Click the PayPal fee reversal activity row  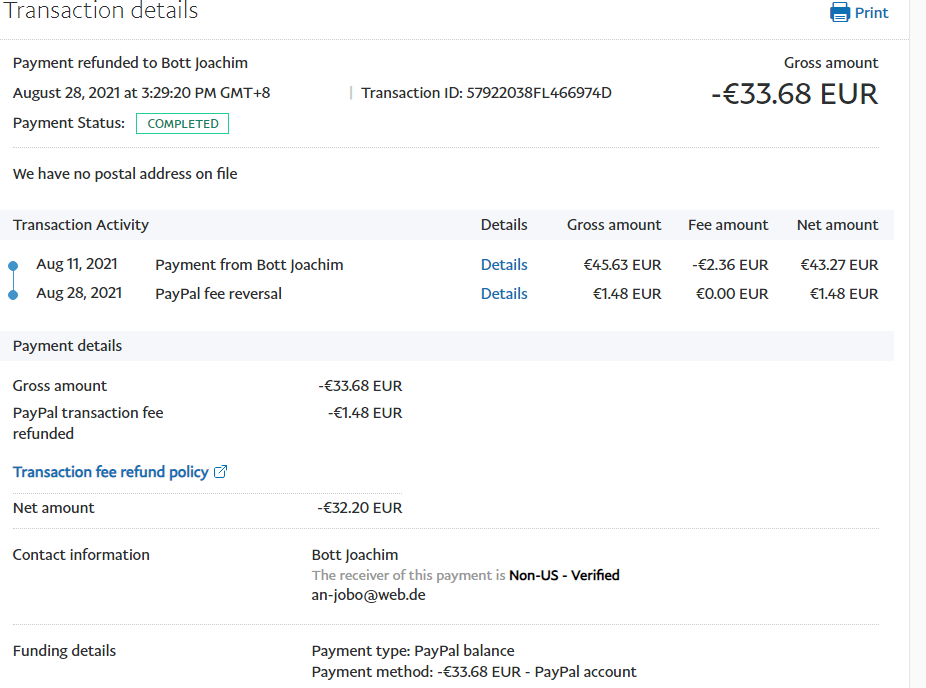pyautogui.click(x=218, y=294)
